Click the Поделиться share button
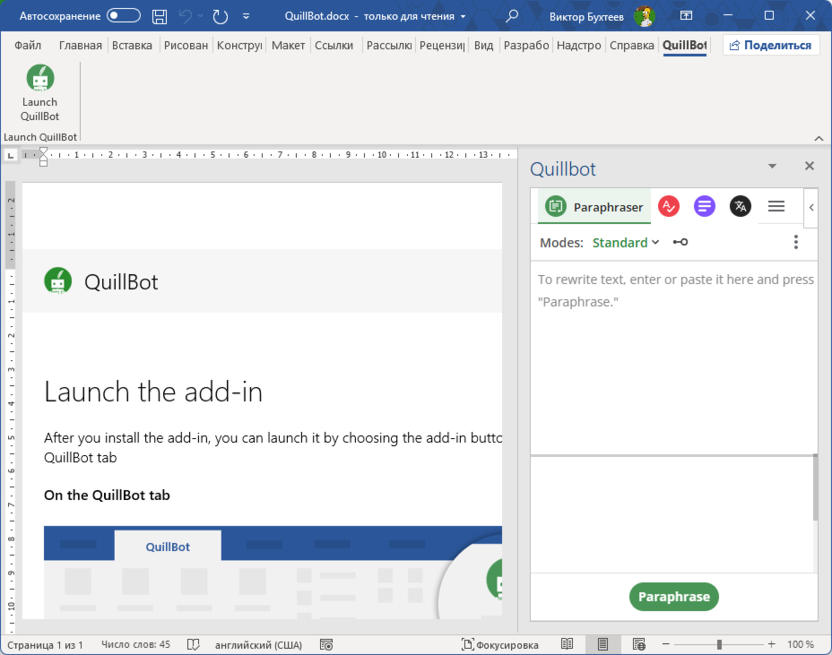This screenshot has height=655, width=832. 769,45
